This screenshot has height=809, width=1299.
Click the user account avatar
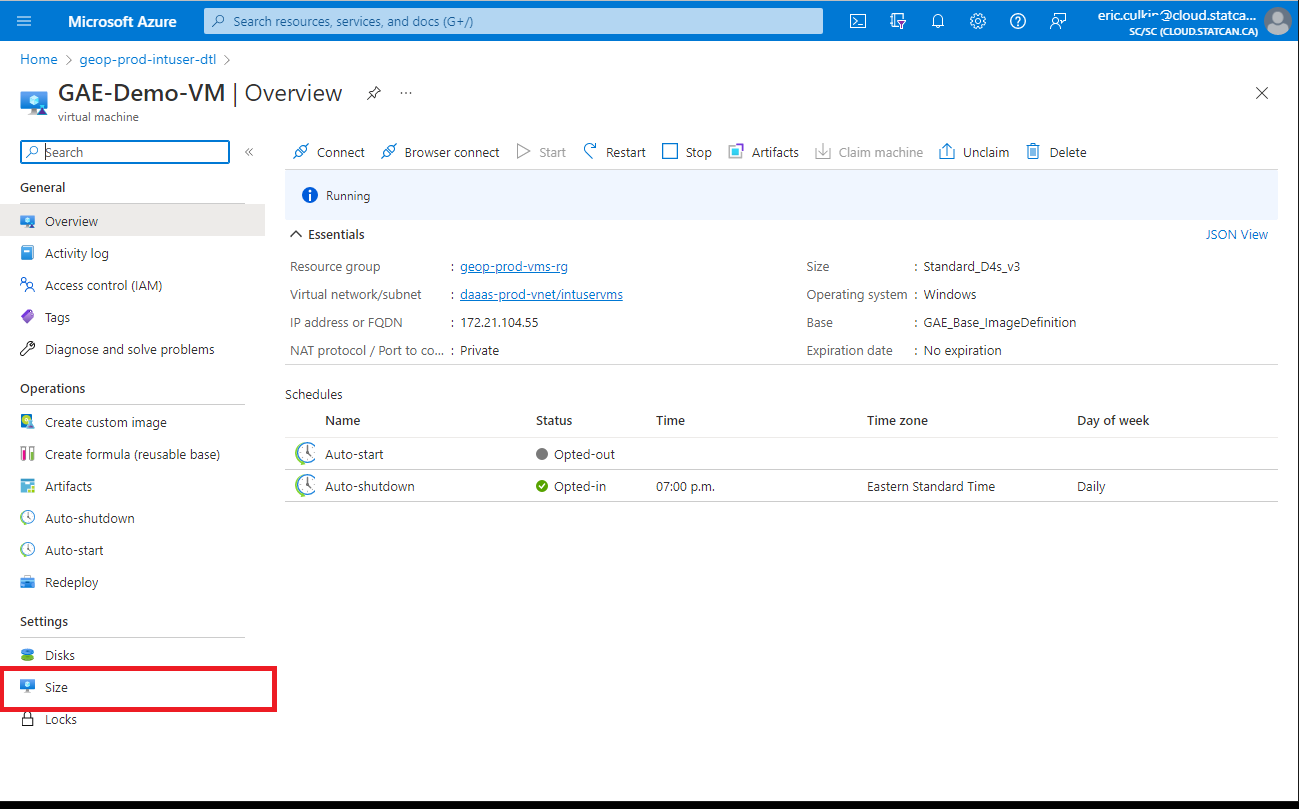click(x=1277, y=21)
